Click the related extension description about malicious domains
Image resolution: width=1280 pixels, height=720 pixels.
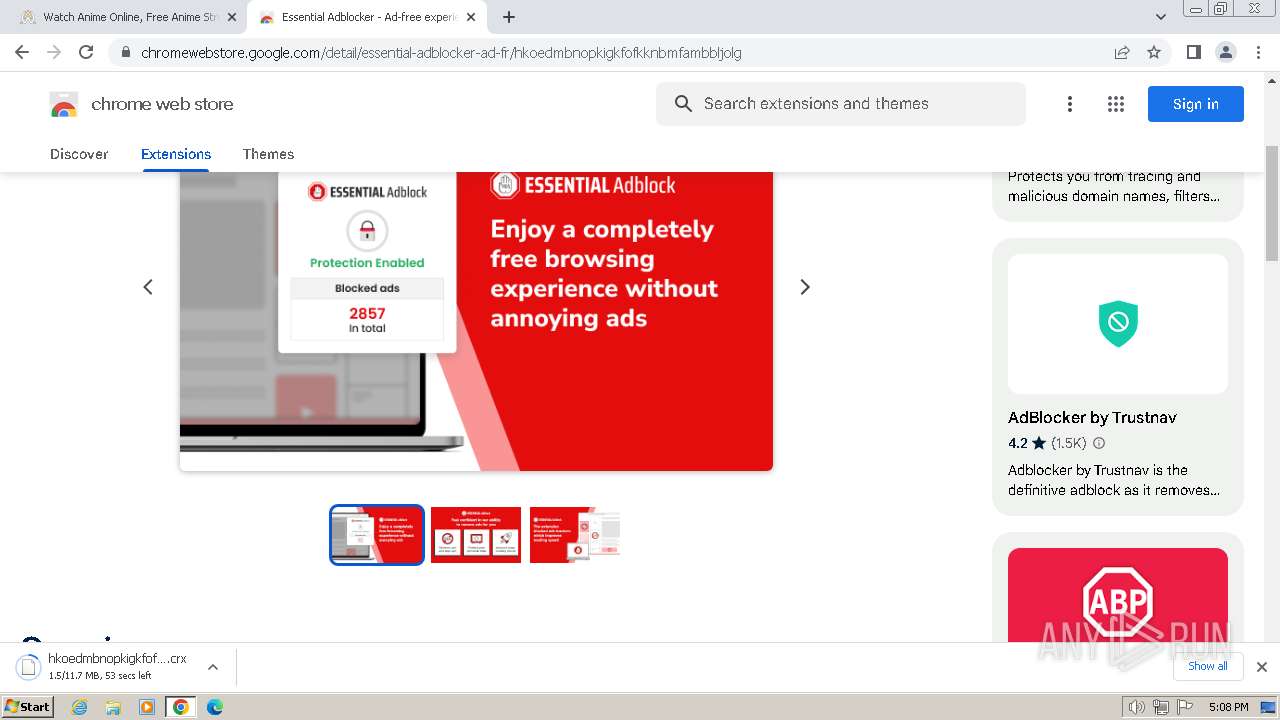pos(1114,186)
